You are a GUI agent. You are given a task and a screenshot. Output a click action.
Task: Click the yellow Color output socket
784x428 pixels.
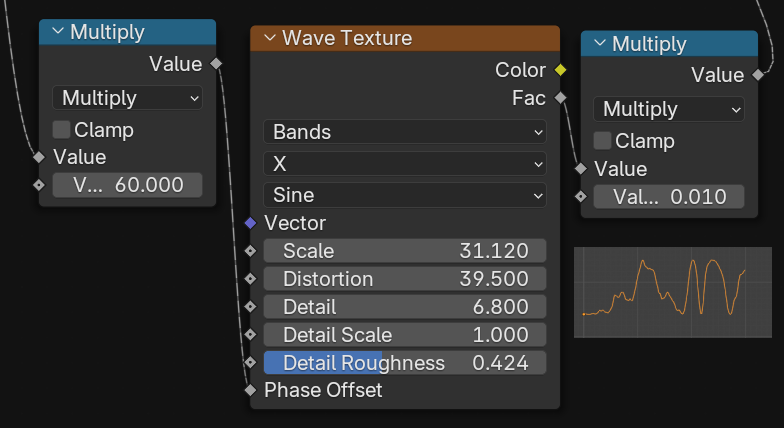click(560, 70)
